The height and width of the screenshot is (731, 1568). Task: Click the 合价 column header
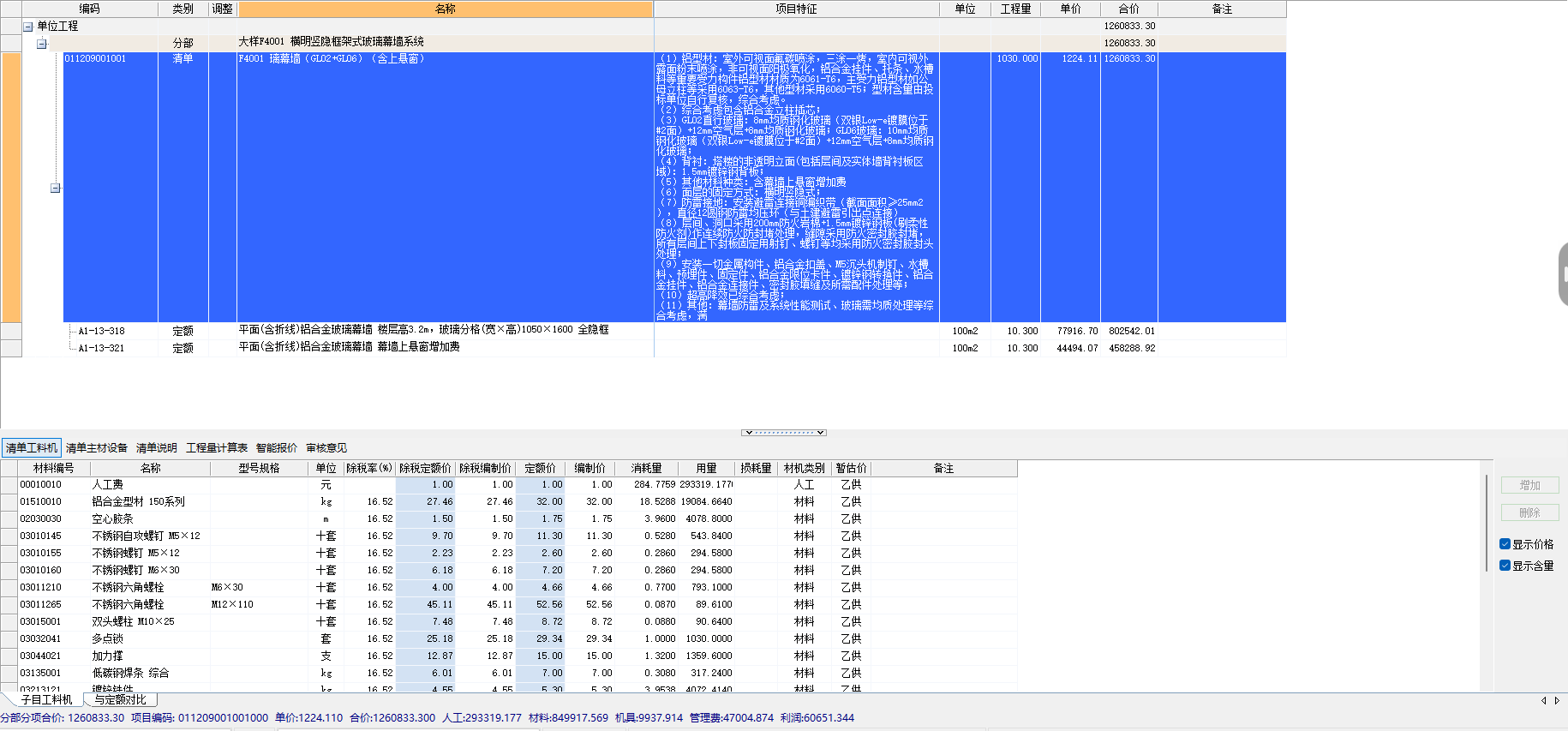[x=1129, y=9]
